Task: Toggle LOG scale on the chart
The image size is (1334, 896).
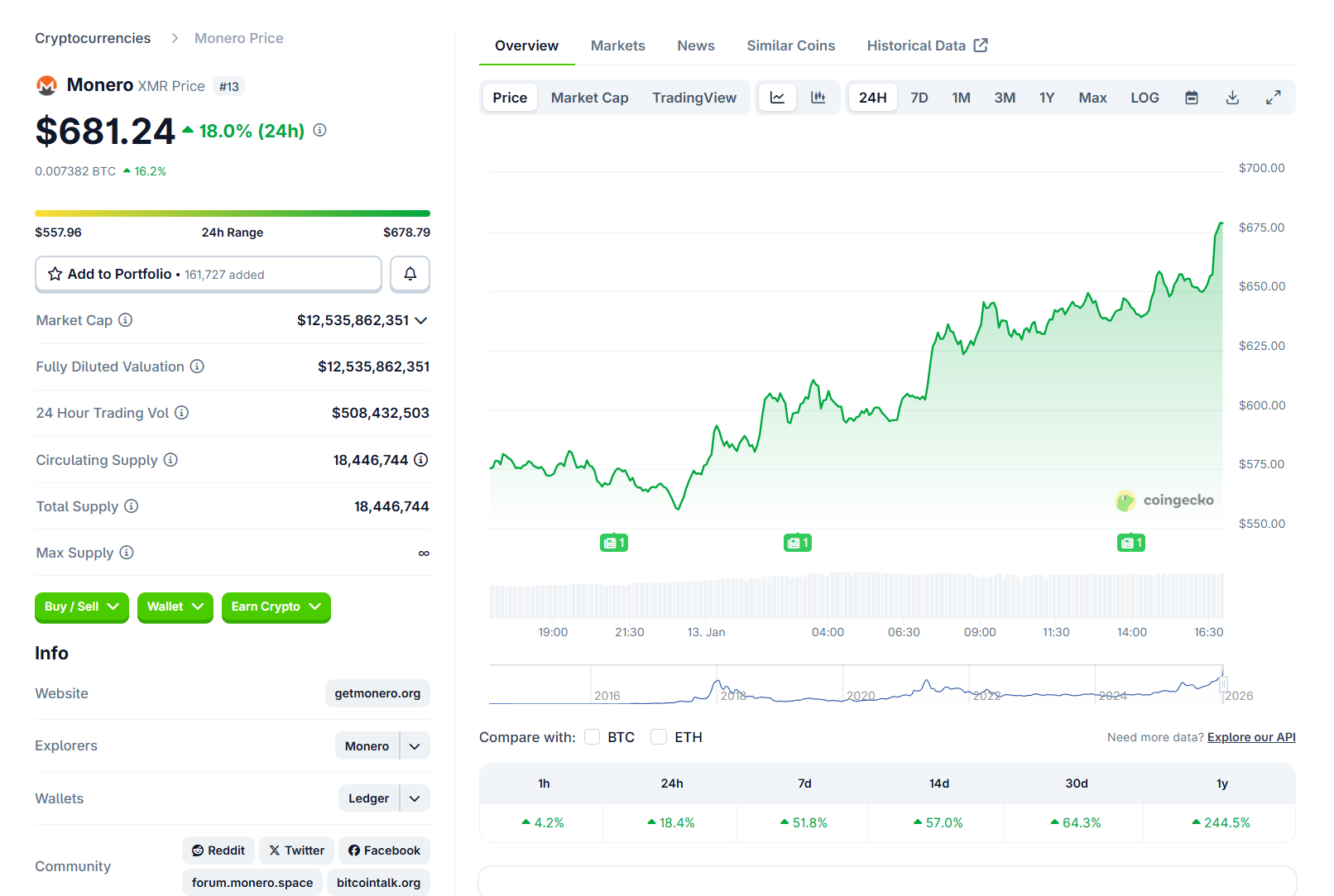Action: pos(1144,98)
